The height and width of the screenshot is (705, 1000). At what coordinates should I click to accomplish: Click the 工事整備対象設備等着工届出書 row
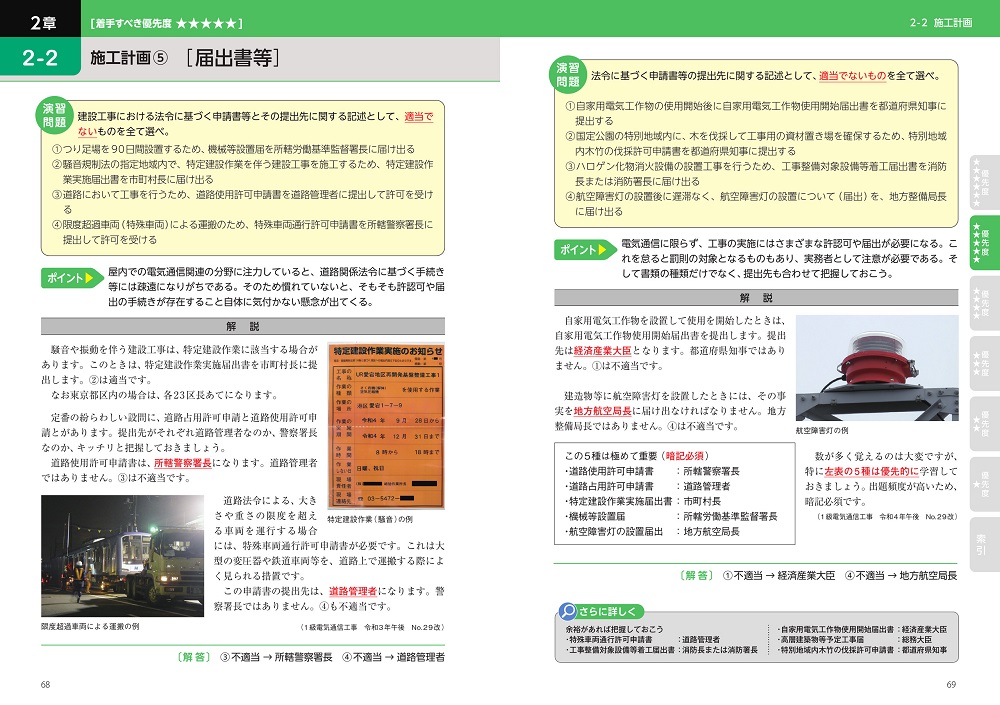pos(661,649)
